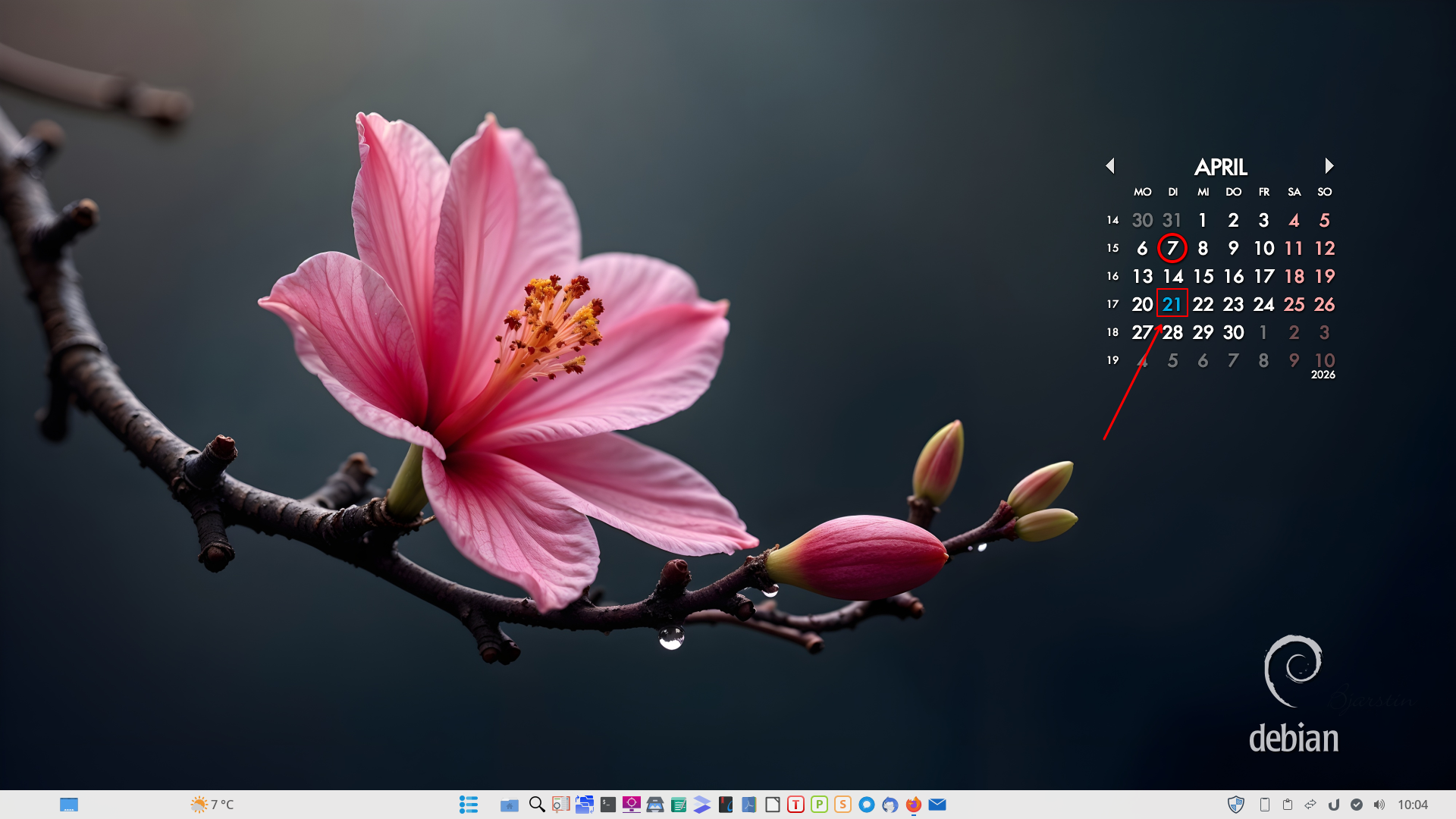The width and height of the screenshot is (1456, 819).
Task: Click the 10:04 clock in the panel
Action: 1412,805
